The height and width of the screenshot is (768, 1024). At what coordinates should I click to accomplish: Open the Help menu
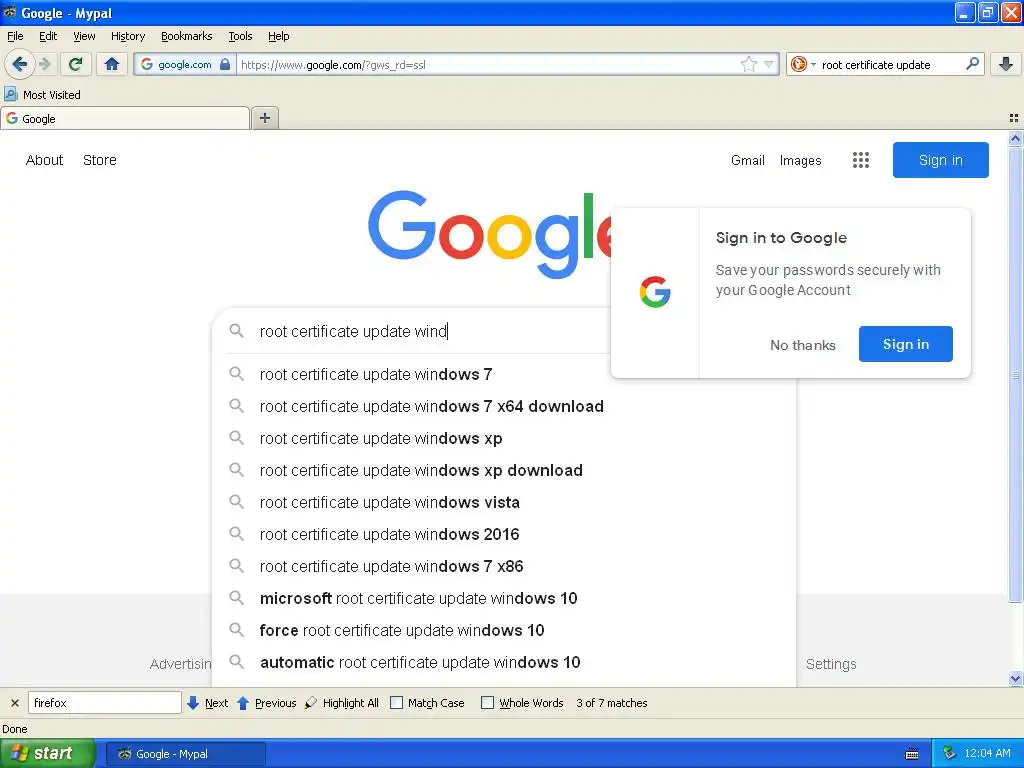[x=278, y=36]
